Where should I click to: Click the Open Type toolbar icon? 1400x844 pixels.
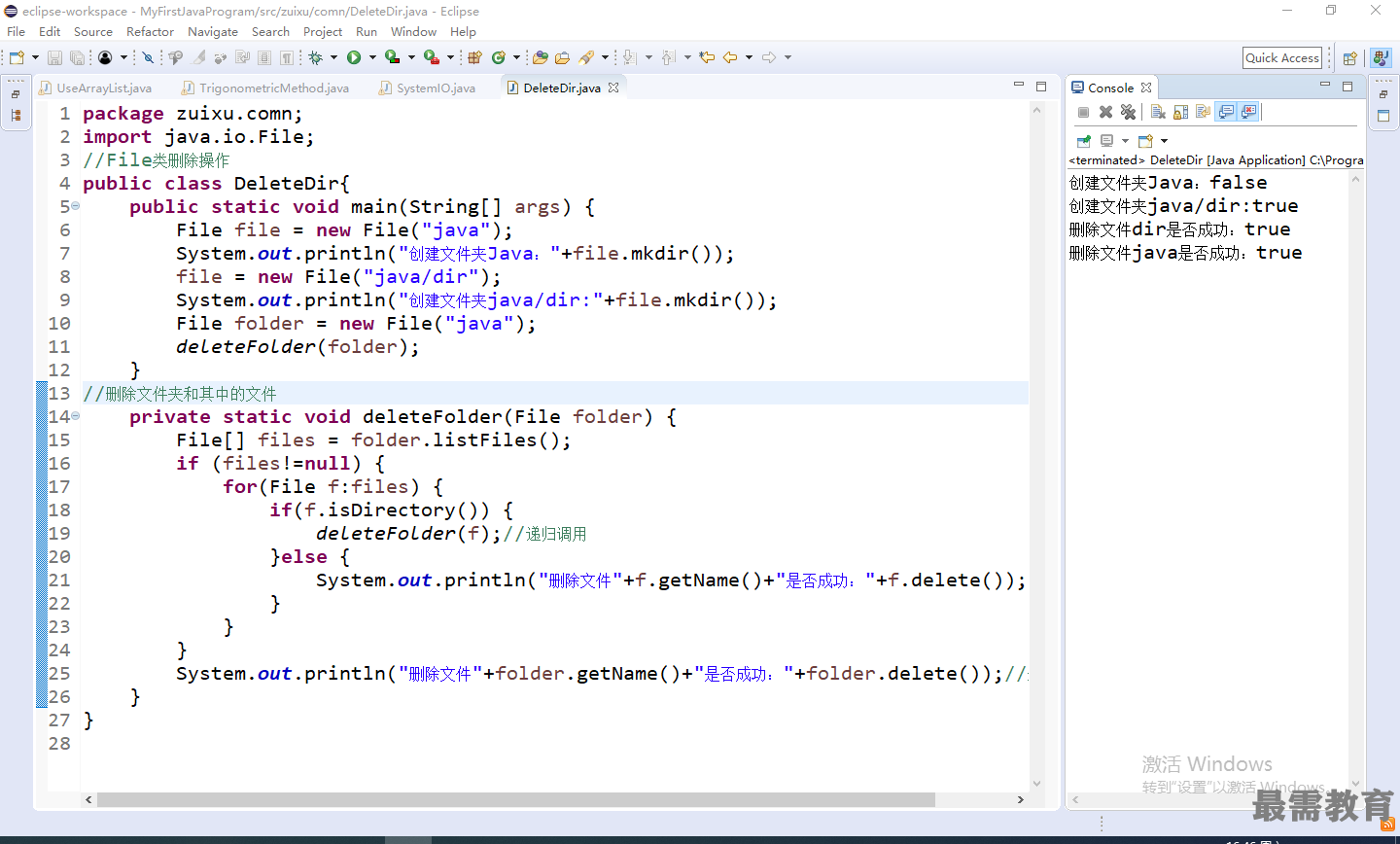[541, 57]
